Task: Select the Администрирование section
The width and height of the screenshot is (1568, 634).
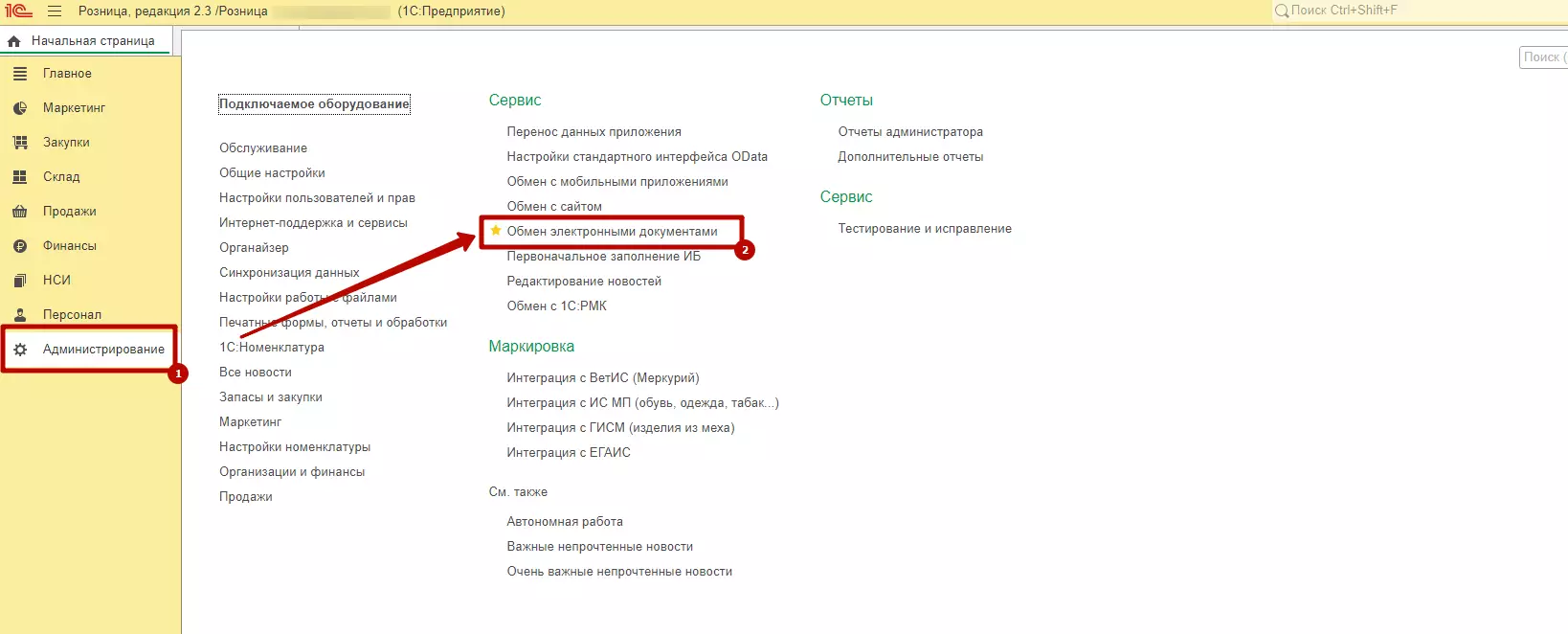Action: pos(103,350)
